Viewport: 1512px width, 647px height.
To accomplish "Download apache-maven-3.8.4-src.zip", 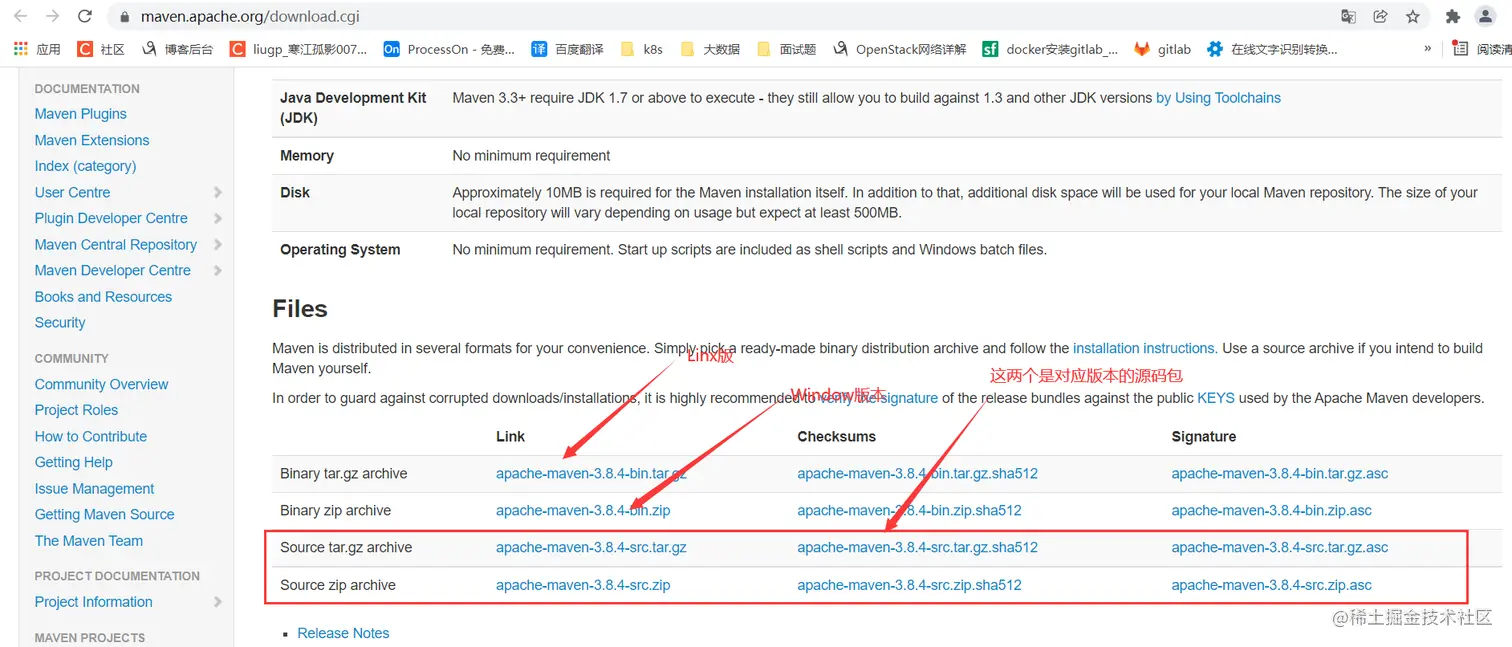I will (x=583, y=585).
